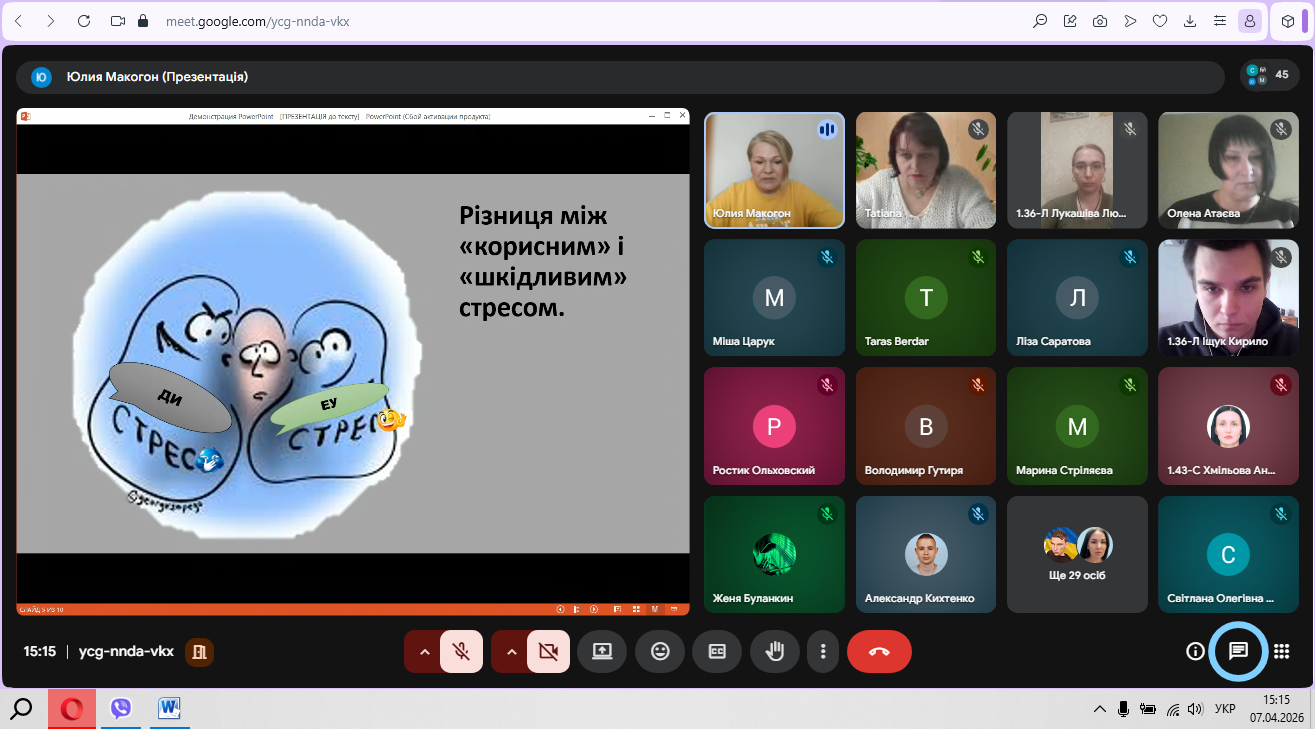Viewport: 1315px width, 729px height.
Task: Click the Opera snapshot camera icon
Action: (1100, 21)
